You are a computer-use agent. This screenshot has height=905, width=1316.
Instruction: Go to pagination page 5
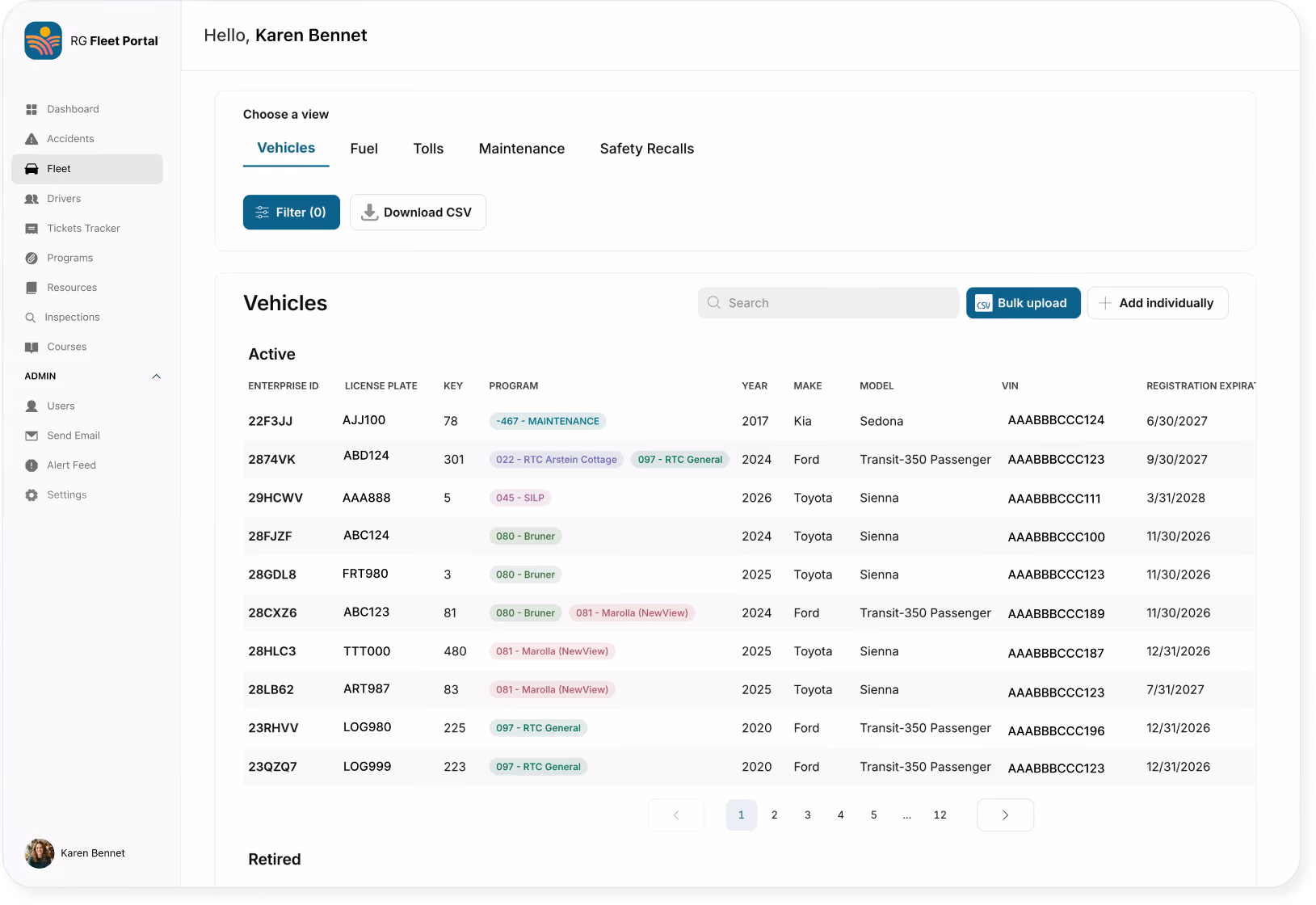(x=874, y=815)
